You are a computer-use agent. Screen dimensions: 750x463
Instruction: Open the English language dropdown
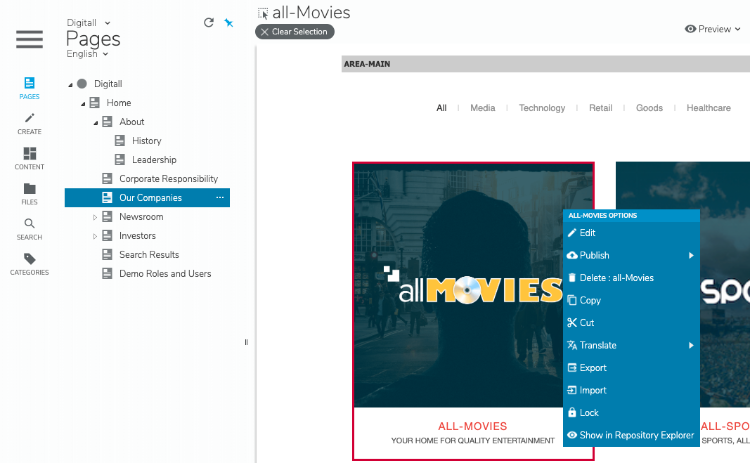pyautogui.click(x=87, y=54)
